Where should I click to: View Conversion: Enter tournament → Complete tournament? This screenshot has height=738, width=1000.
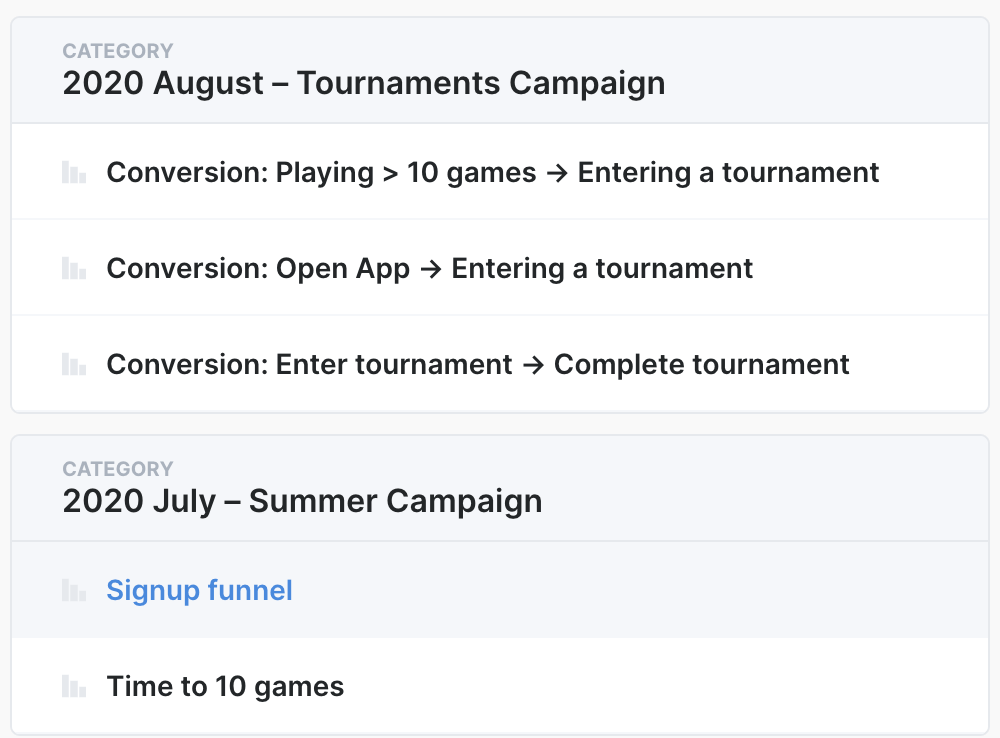477,365
